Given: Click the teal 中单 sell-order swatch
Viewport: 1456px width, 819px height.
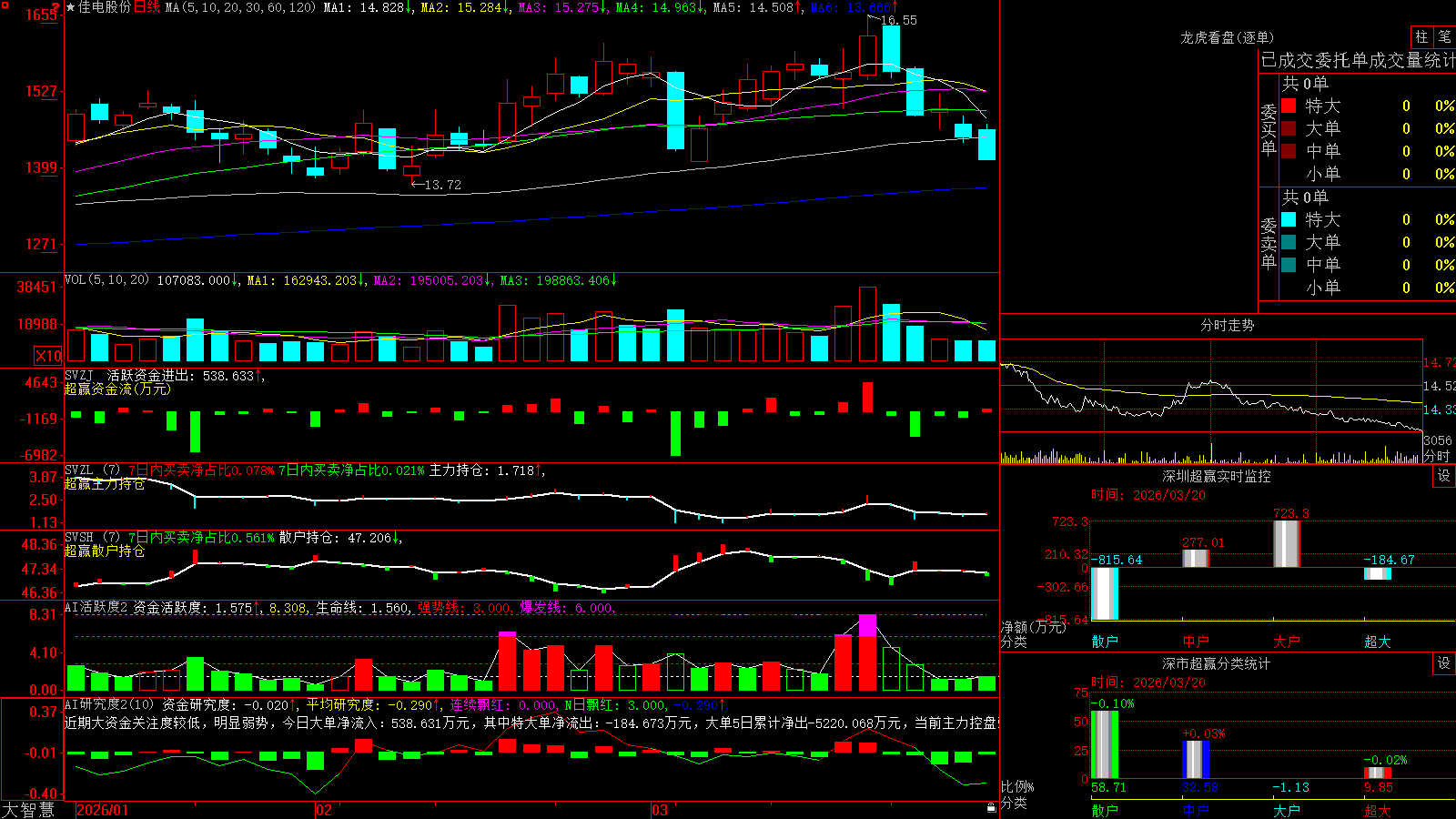Looking at the screenshot, I should 1289,264.
